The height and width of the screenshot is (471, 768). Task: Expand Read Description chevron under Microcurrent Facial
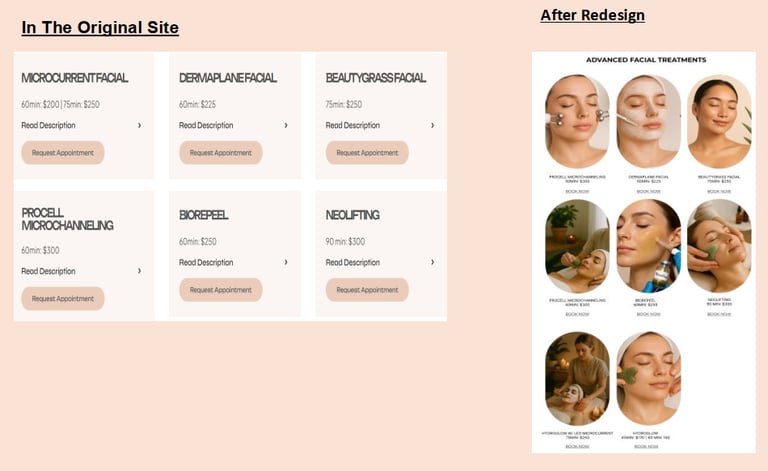click(140, 125)
